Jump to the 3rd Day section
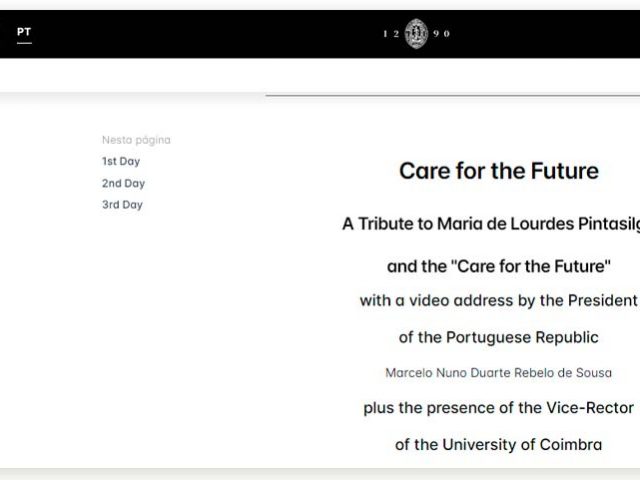The height and width of the screenshot is (480, 640). 122,204
